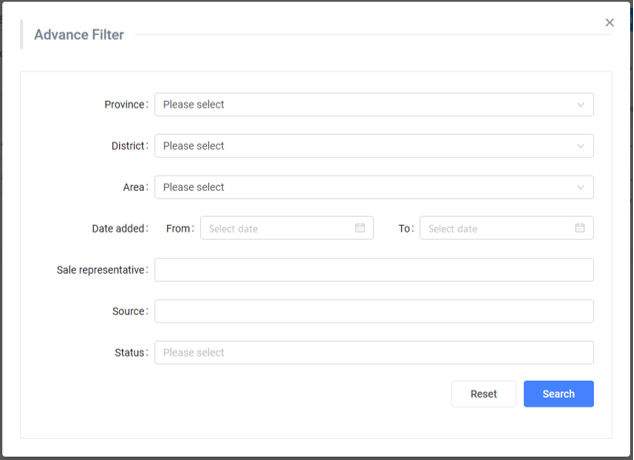Open the Area 'Please select' dropdown
The height and width of the screenshot is (460, 634).
[x=360, y=187]
